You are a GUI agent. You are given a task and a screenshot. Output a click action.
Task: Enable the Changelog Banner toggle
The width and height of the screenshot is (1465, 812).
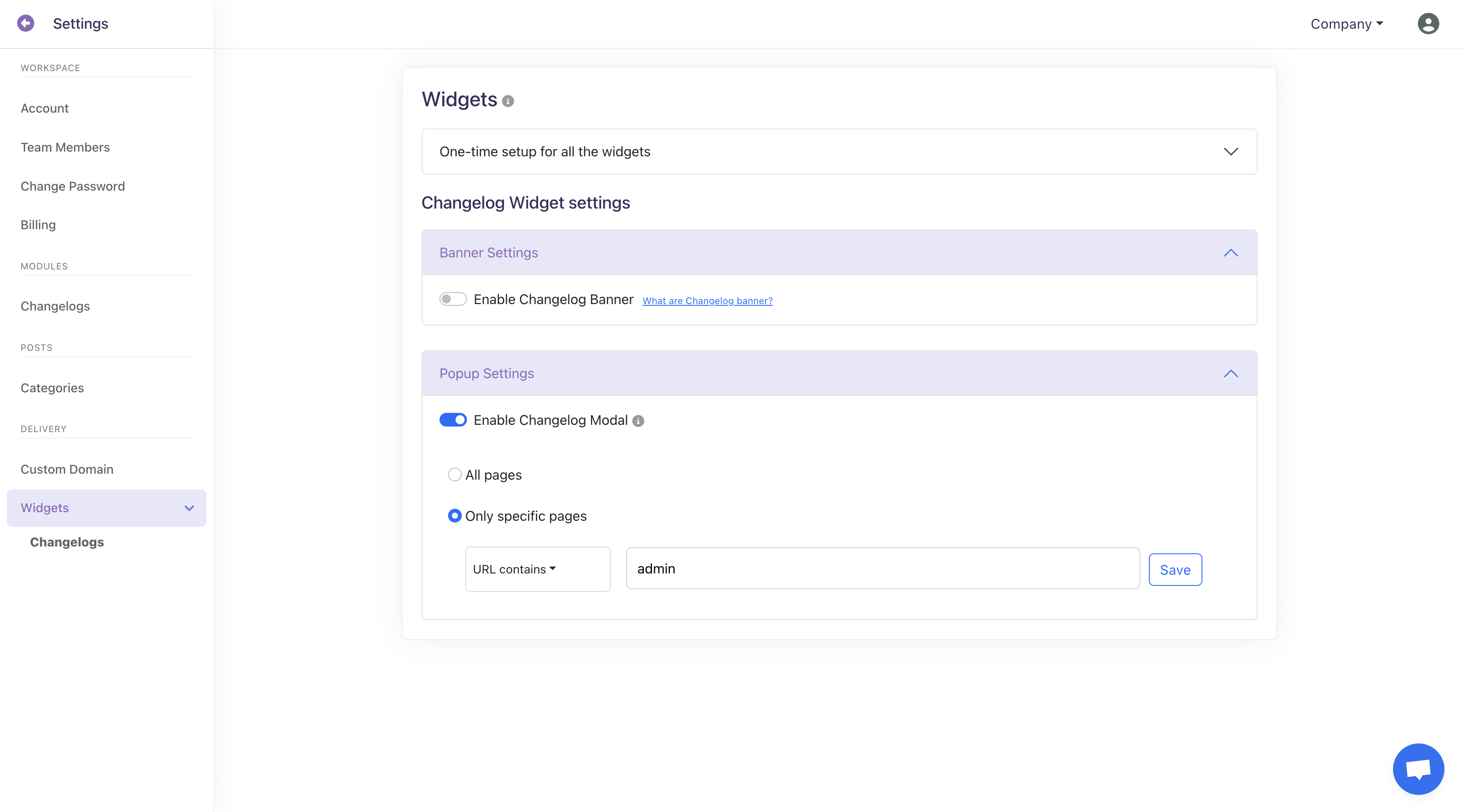[453, 299]
